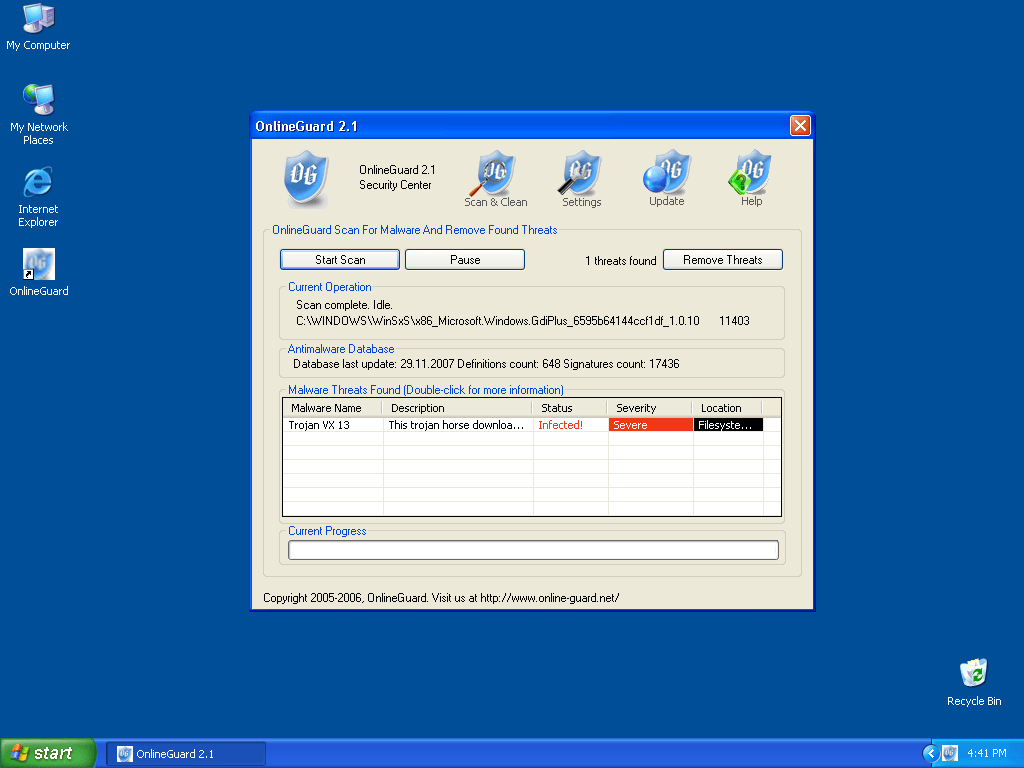
Task: Click the Update globe shield icon
Action: click(x=666, y=172)
